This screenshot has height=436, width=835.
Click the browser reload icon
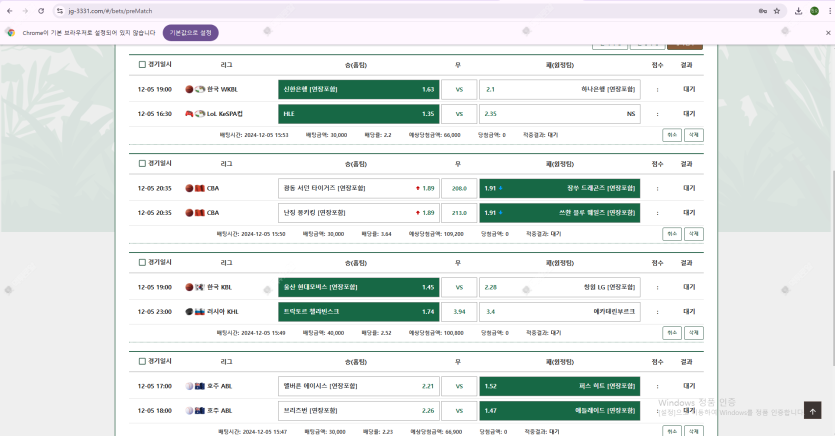point(41,11)
